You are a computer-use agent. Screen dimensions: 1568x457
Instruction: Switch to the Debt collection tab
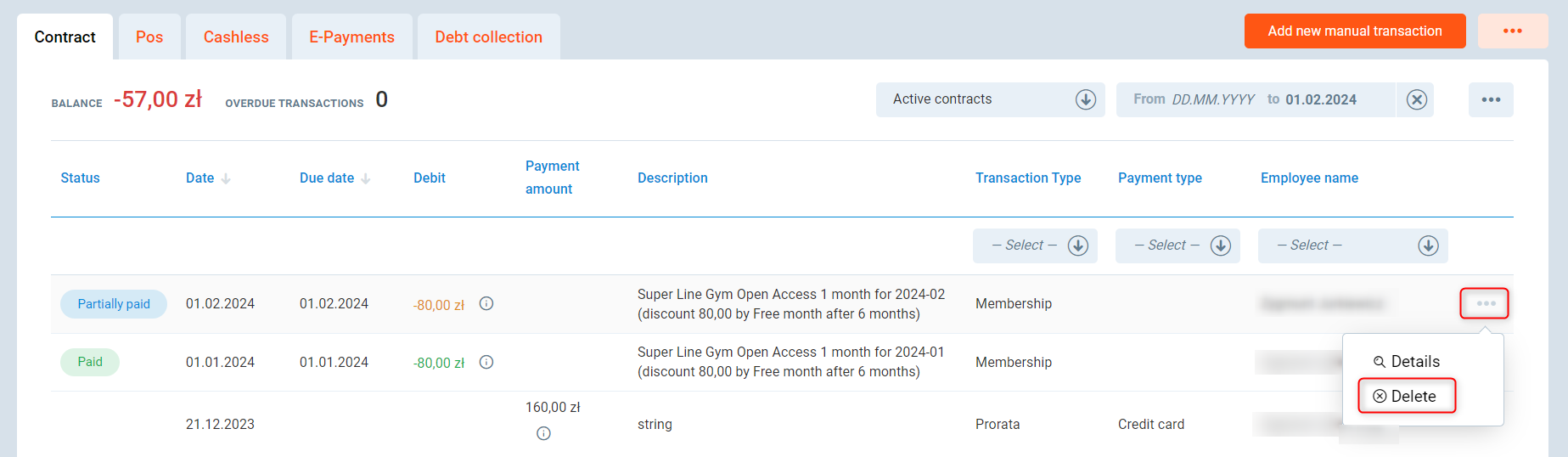(488, 37)
